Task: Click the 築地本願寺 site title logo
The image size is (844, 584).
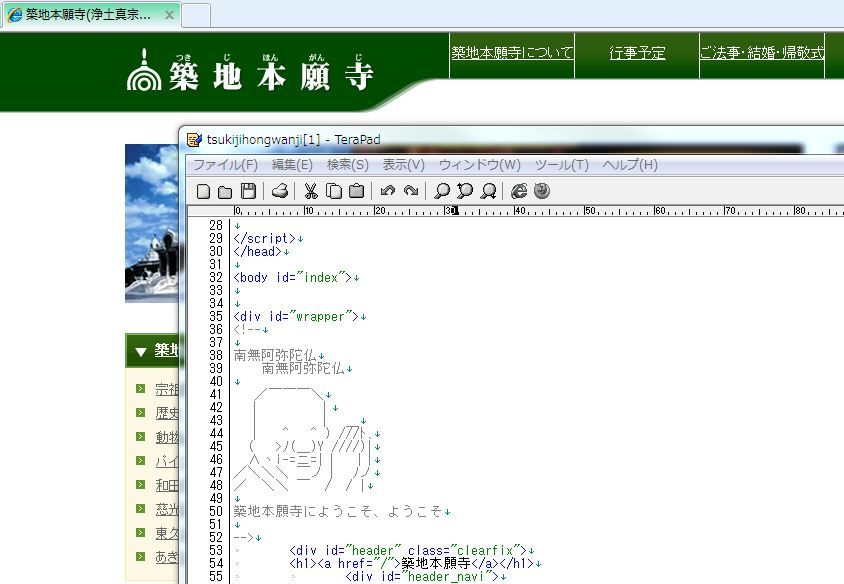Action: [271, 75]
